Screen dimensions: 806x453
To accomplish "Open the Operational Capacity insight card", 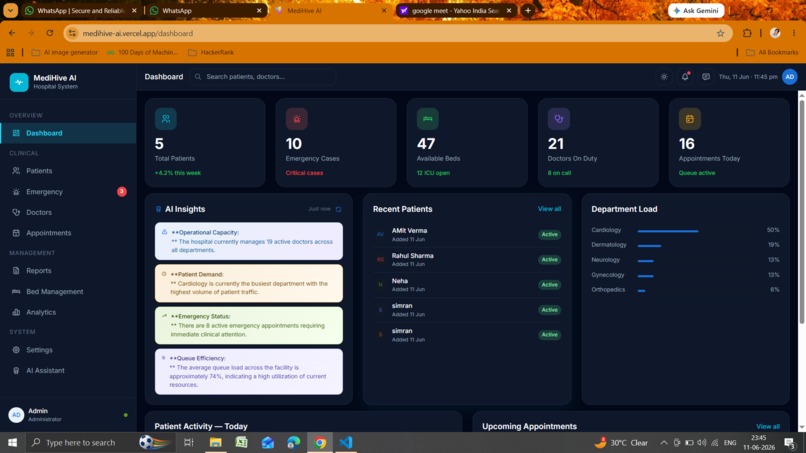I will 249,241.
